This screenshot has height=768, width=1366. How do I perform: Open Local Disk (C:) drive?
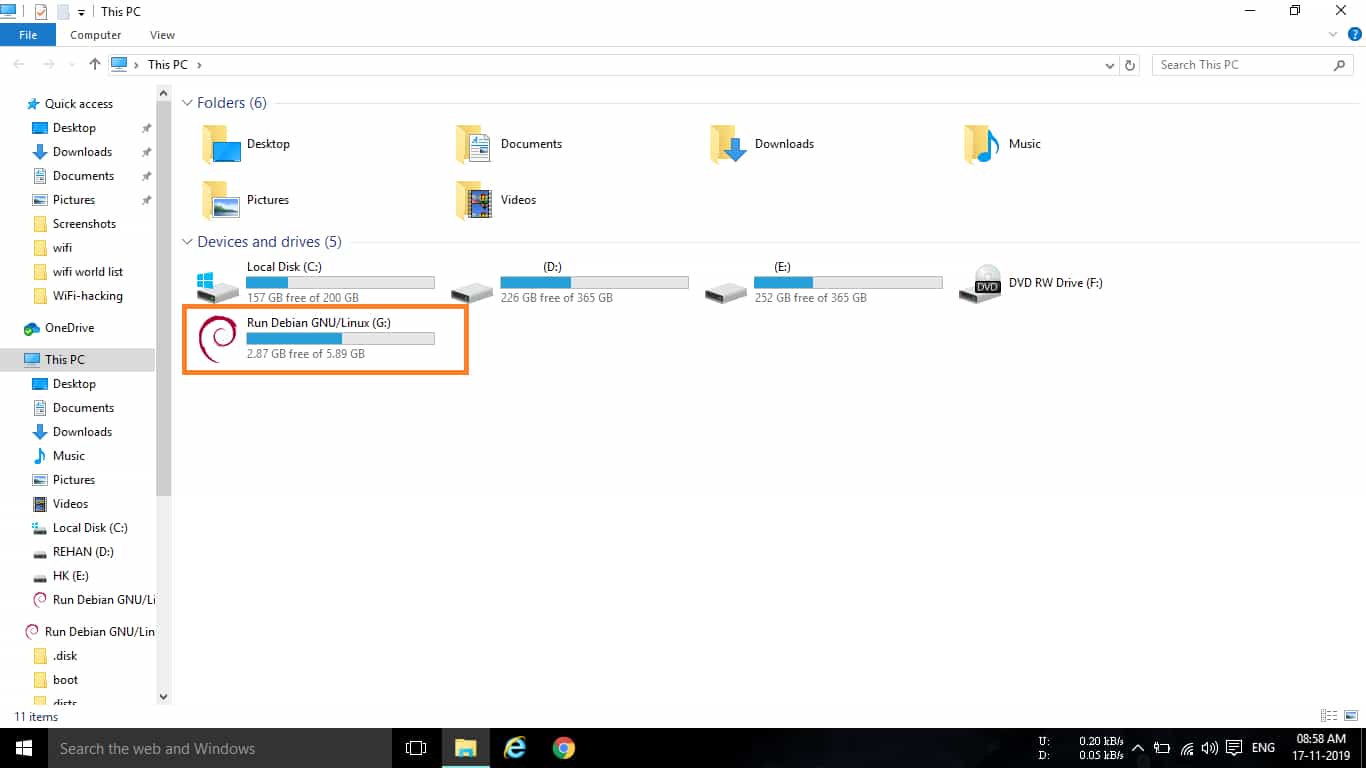click(x=218, y=284)
